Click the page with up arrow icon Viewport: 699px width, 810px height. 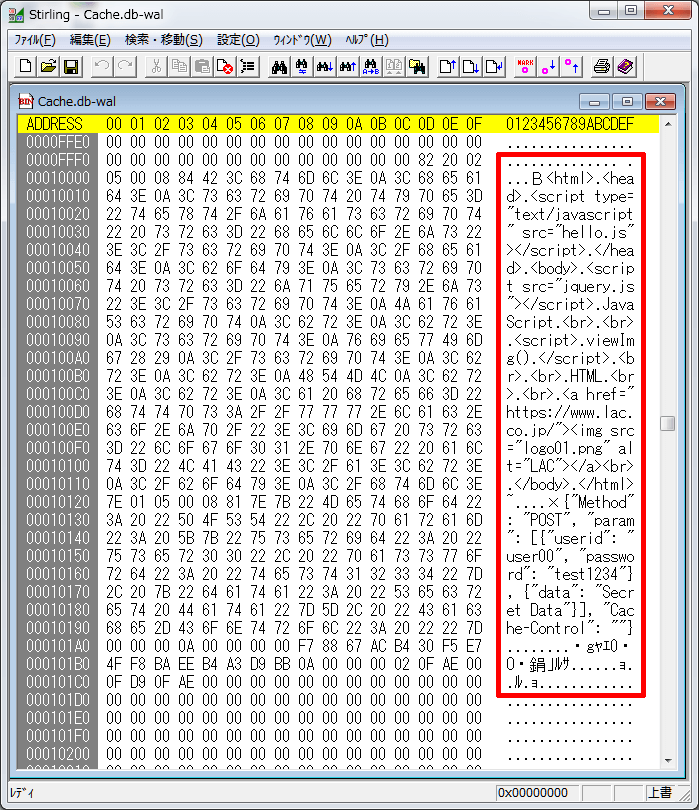[x=447, y=67]
